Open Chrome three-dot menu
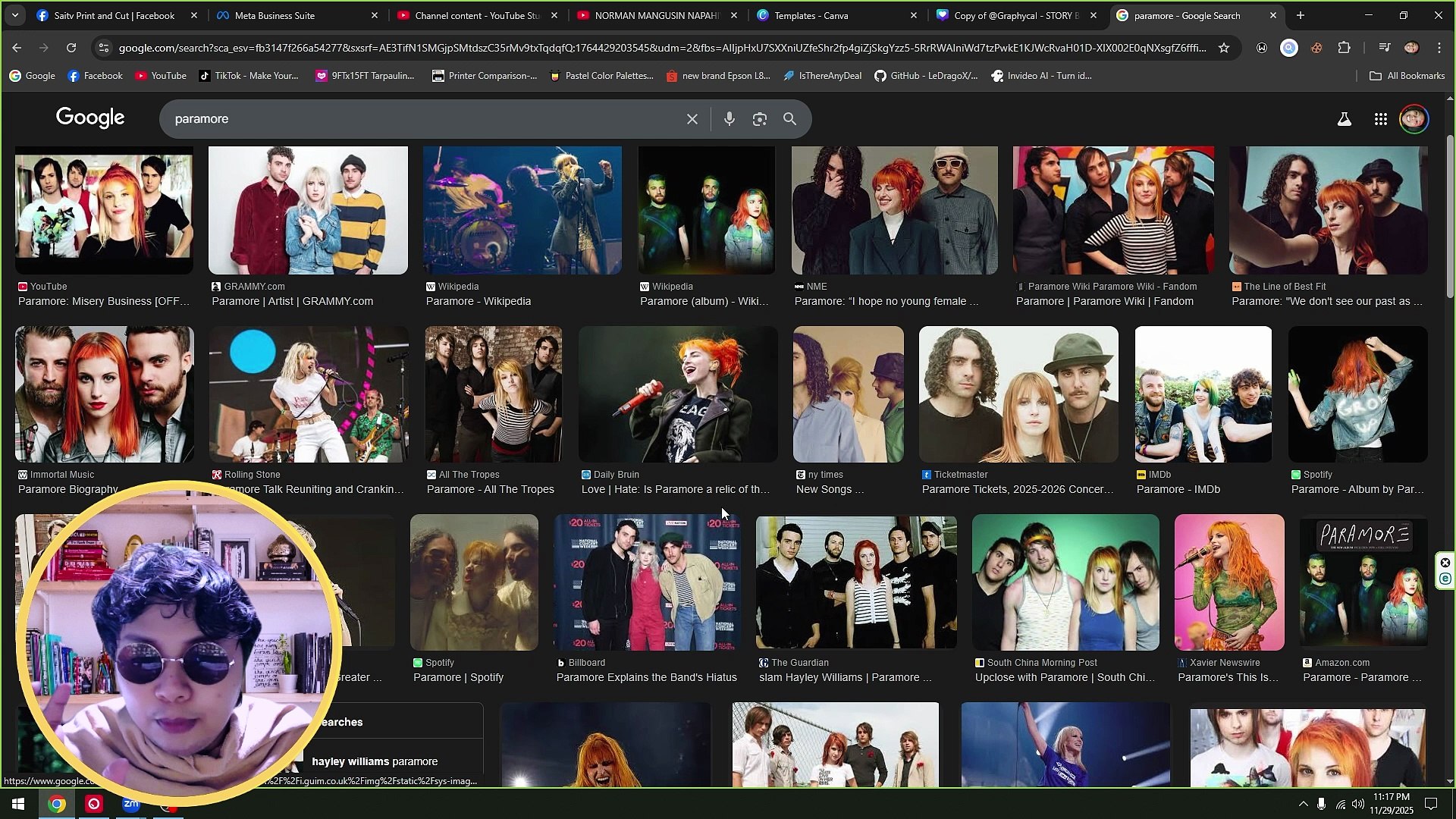The image size is (1456, 819). pos(1439,48)
